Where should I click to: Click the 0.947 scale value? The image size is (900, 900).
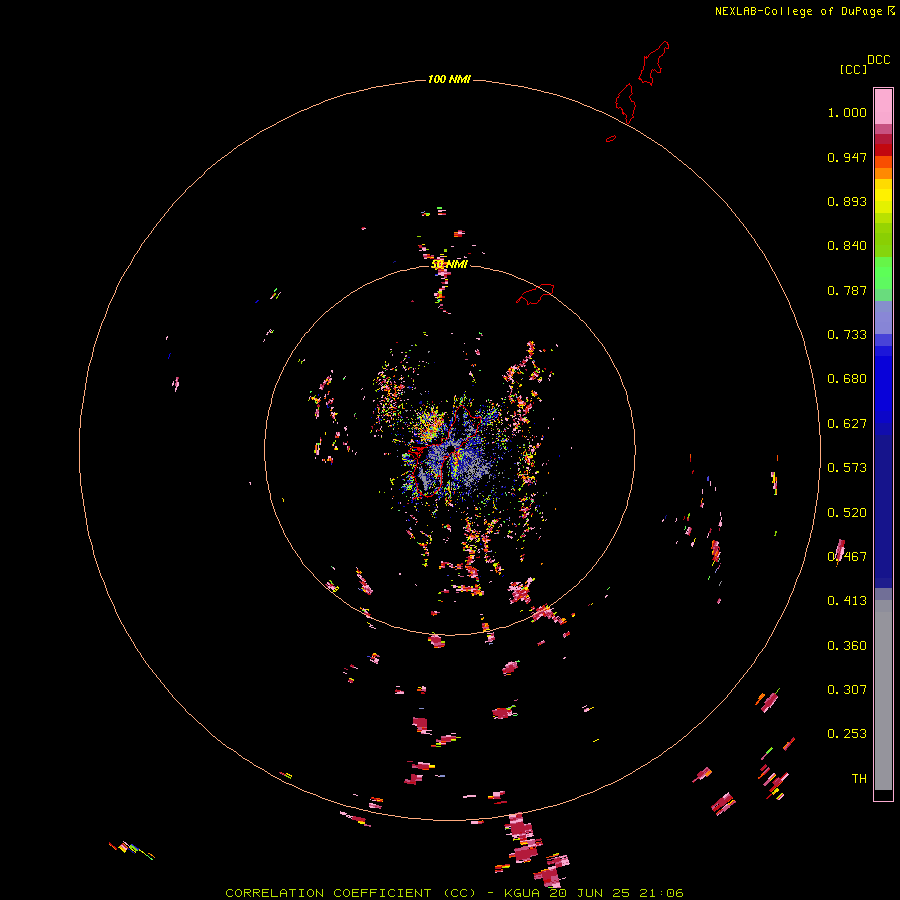847,157
